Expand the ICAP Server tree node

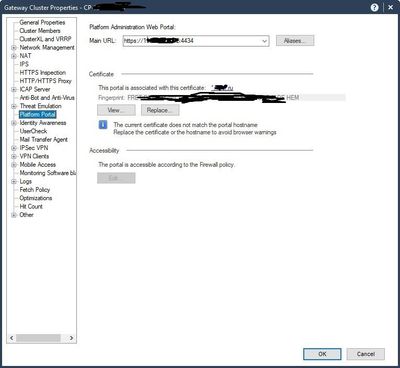coord(14,89)
